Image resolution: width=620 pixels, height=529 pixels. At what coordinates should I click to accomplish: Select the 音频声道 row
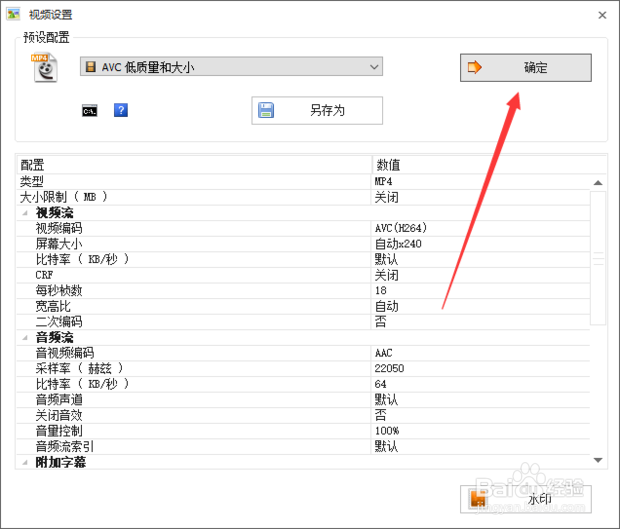pos(303,400)
